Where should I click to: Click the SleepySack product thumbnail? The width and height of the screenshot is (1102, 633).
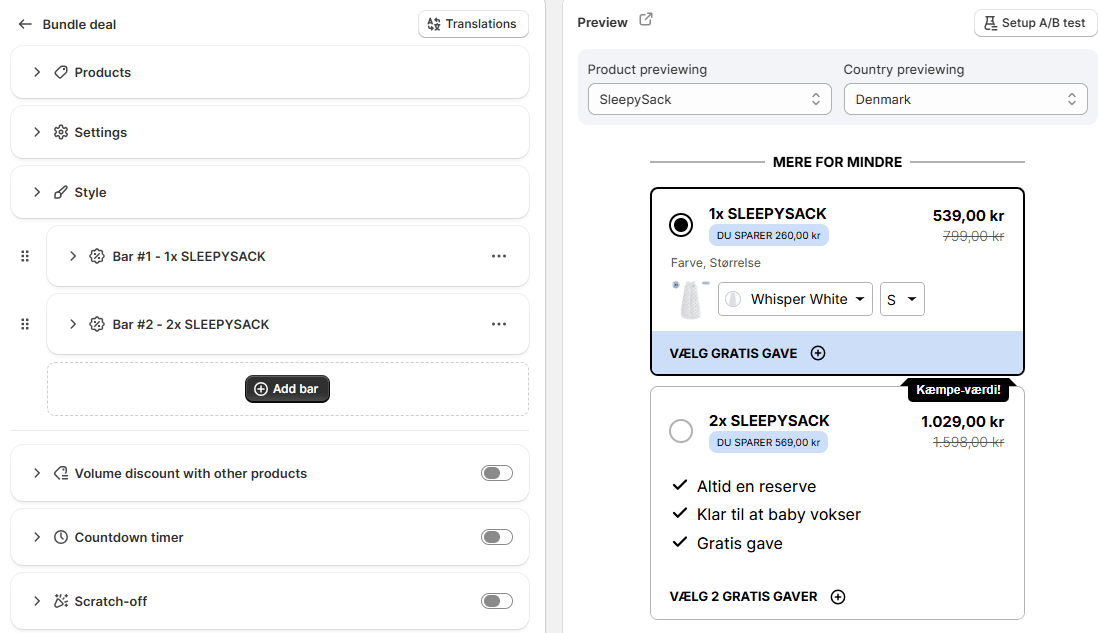[x=691, y=300]
